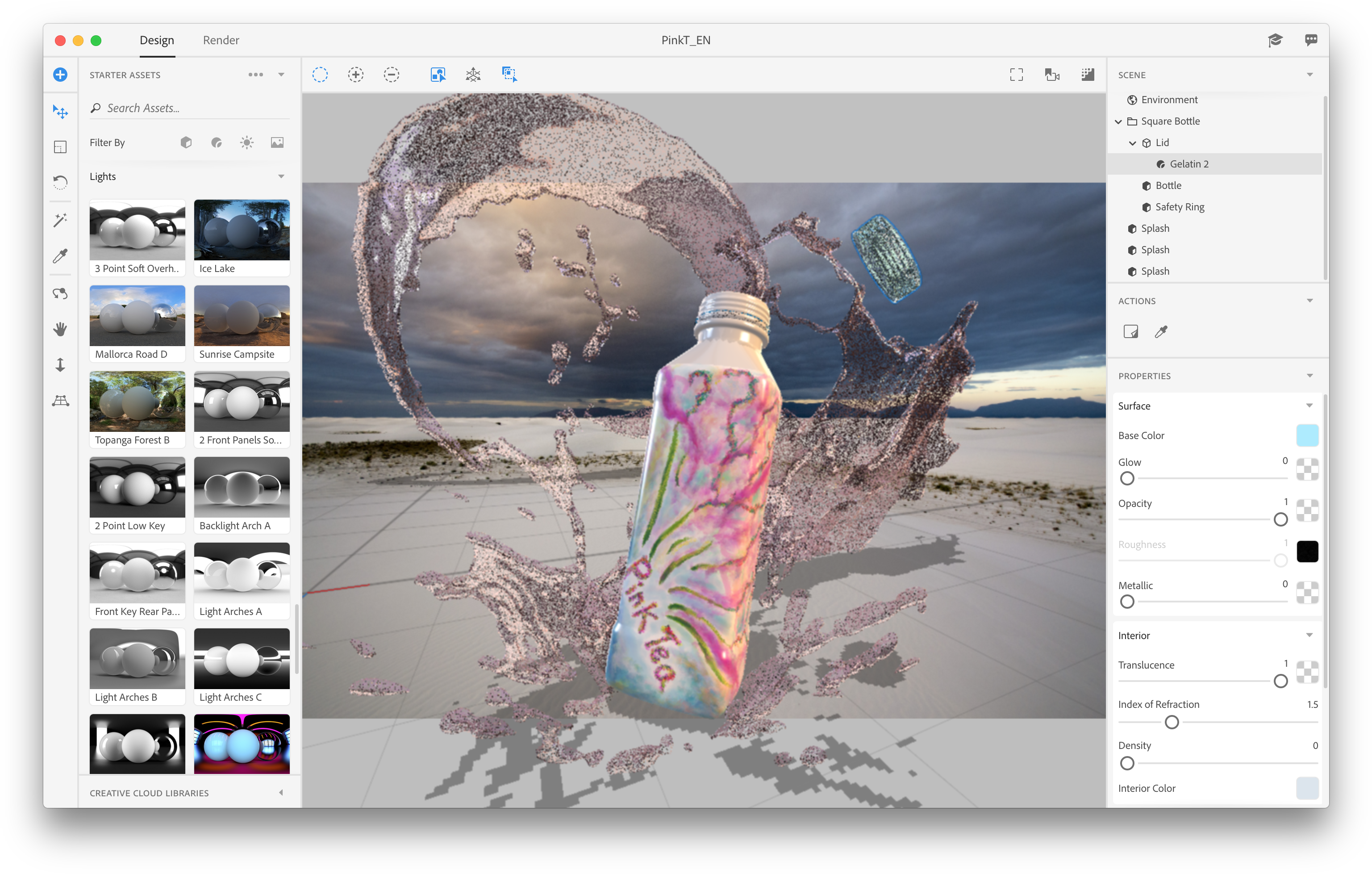Apply the Topanga Forest B light
The width and height of the screenshot is (1372, 874).
point(138,410)
